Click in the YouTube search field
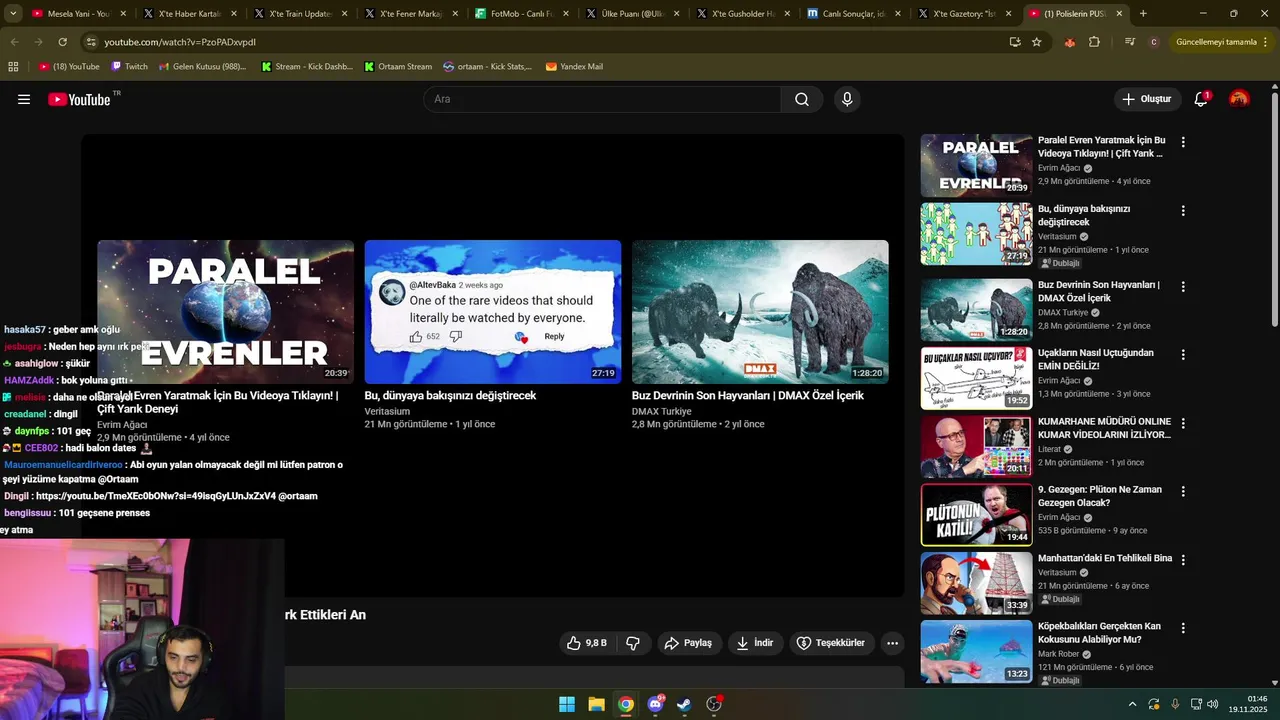Screen dimensions: 1280x720 coord(603,99)
